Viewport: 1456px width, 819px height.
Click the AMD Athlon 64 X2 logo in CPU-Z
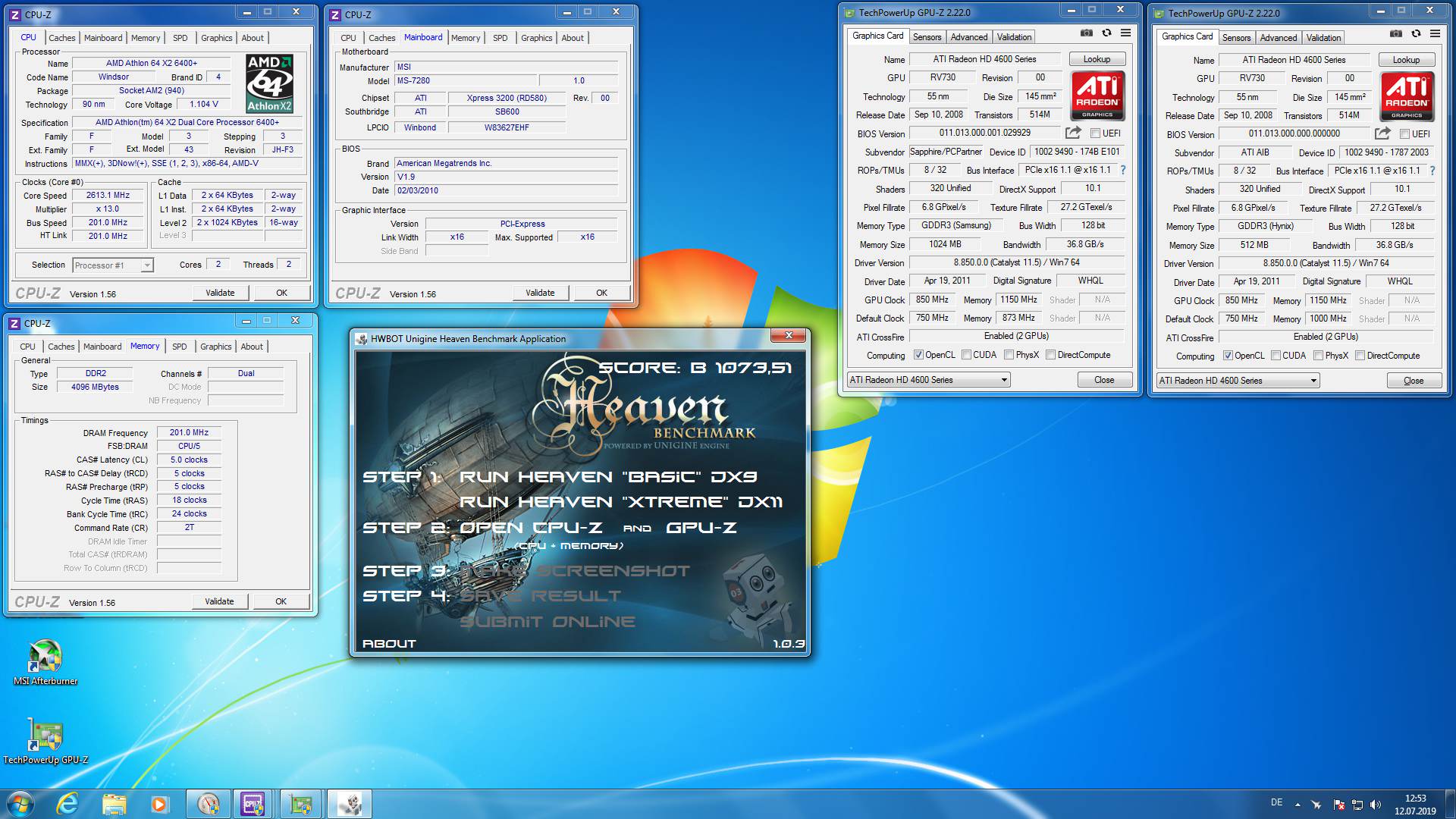pyautogui.click(x=269, y=83)
